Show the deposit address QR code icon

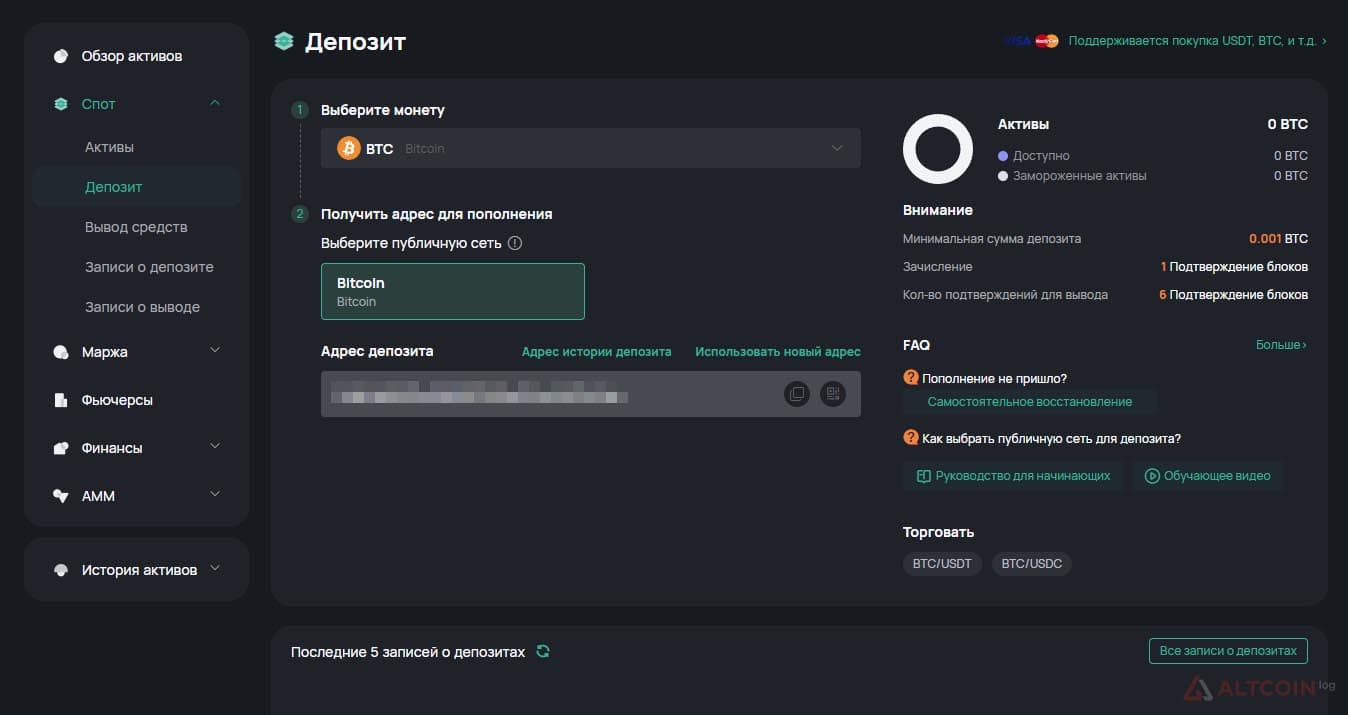[x=833, y=394]
